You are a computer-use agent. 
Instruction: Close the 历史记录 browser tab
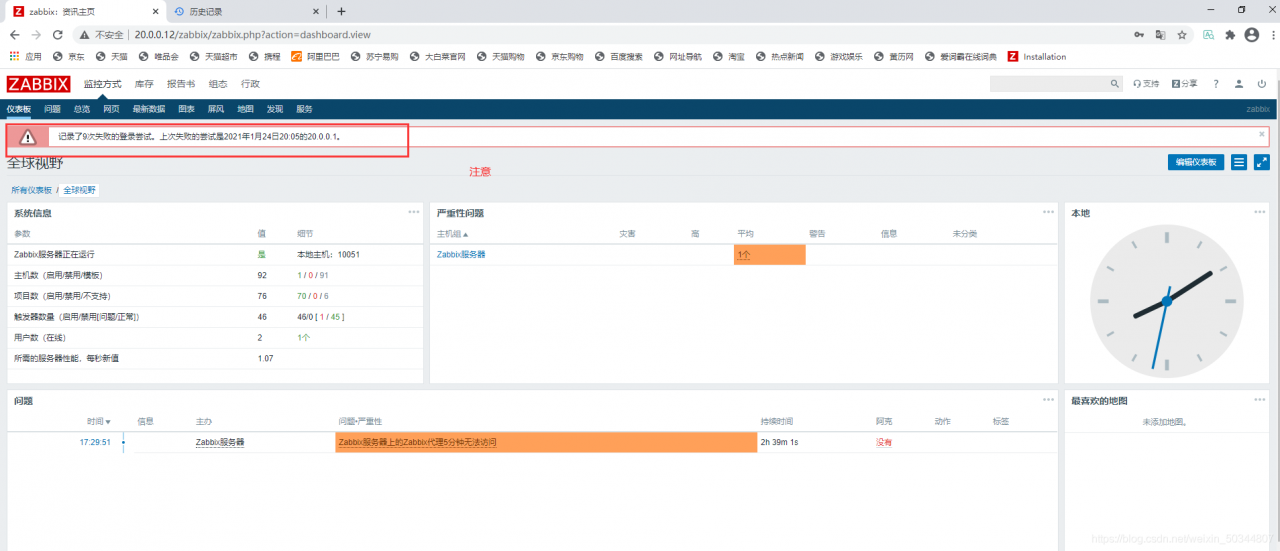click(316, 11)
